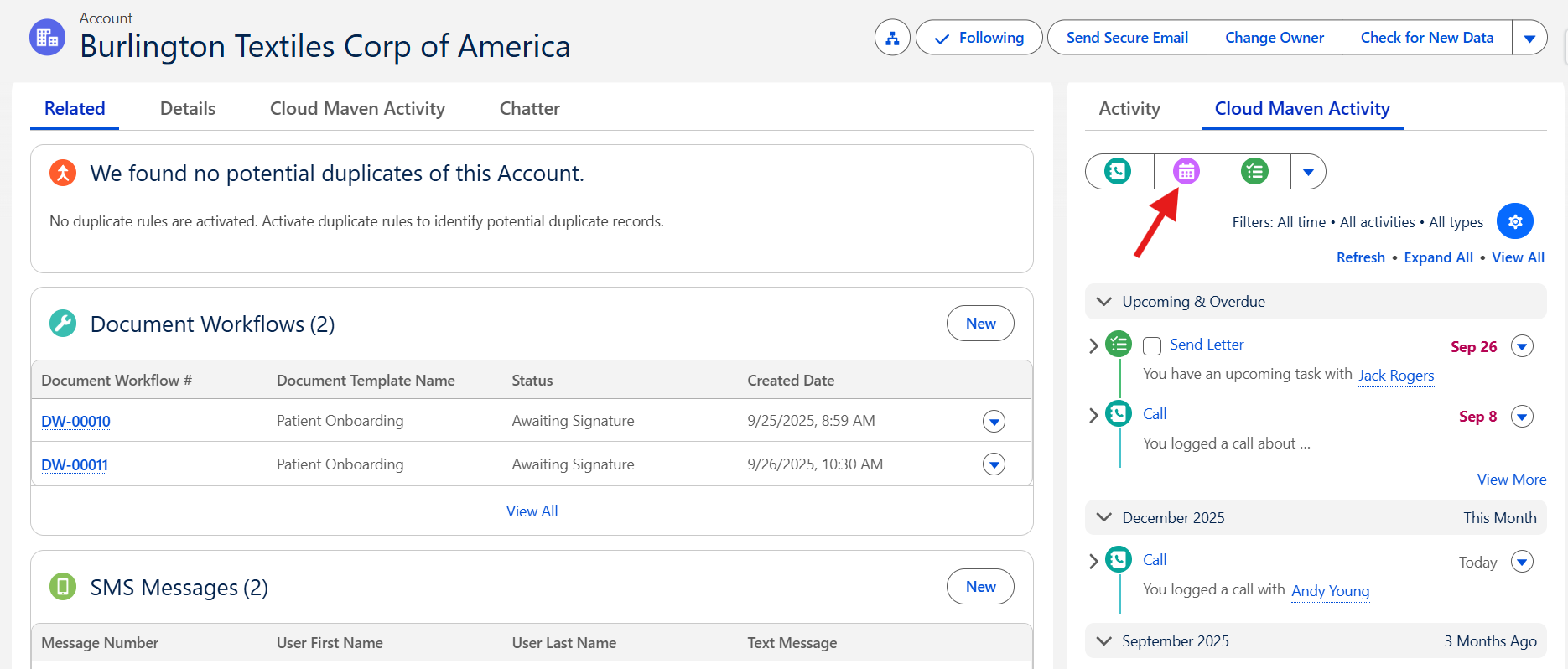Click the Send Letter task icon

point(1119,345)
